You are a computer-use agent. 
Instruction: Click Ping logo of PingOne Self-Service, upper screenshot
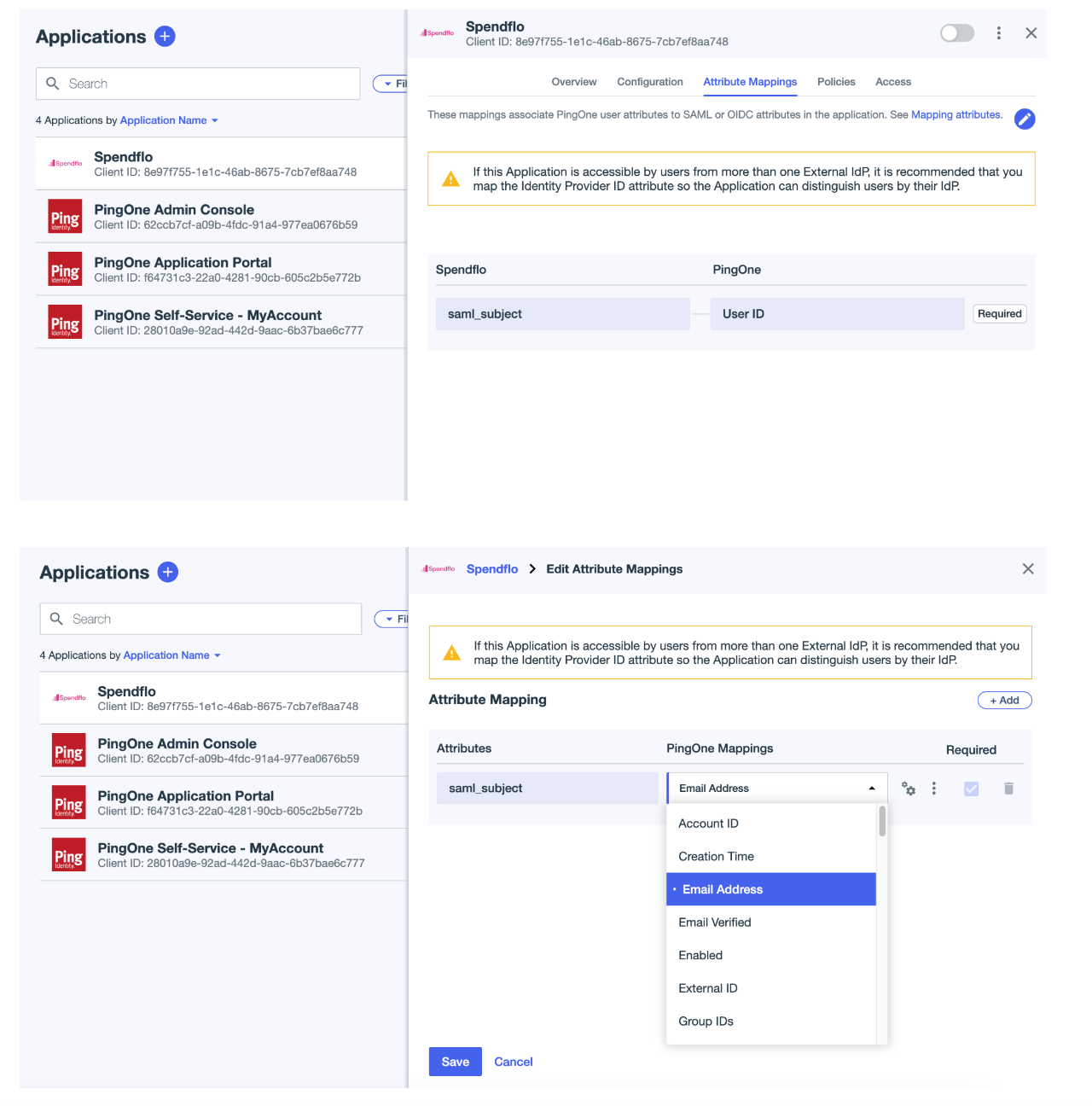[x=66, y=322]
